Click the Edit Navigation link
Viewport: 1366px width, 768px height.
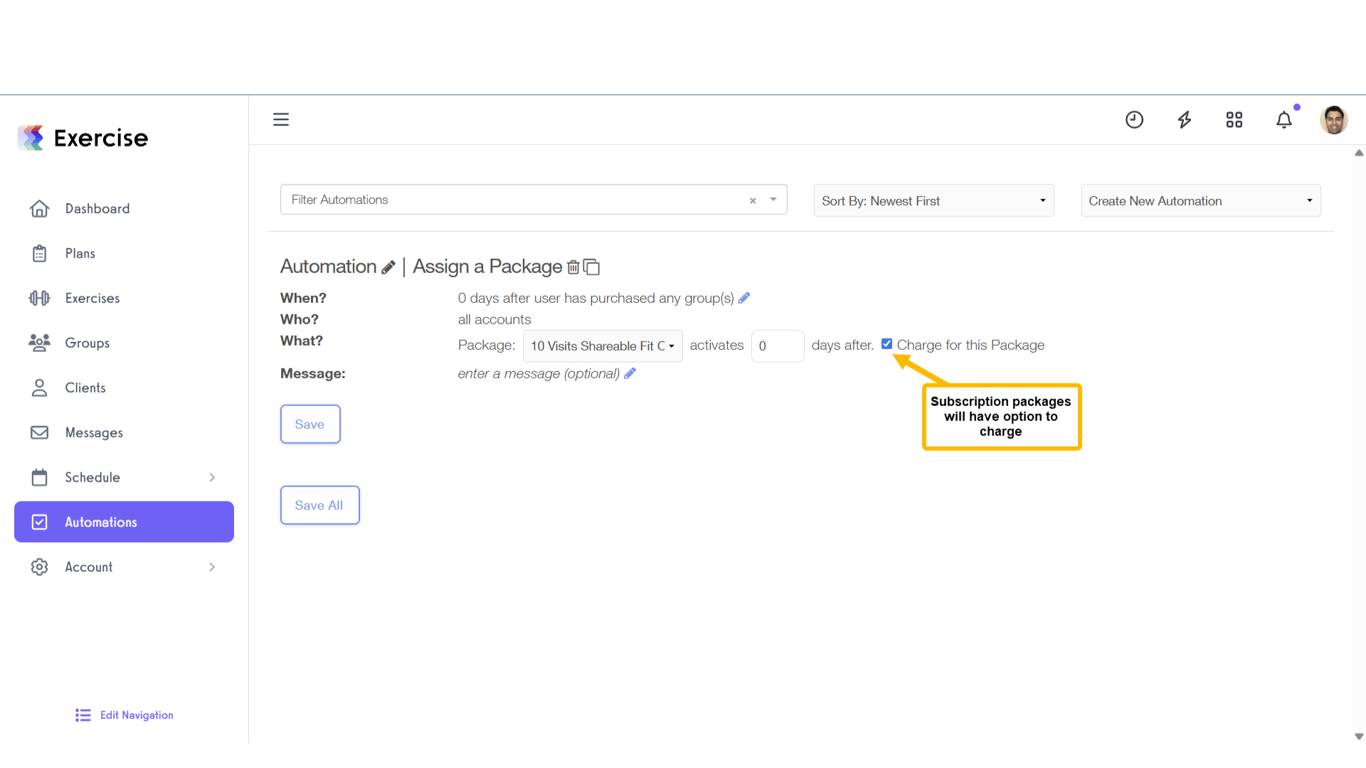136,715
